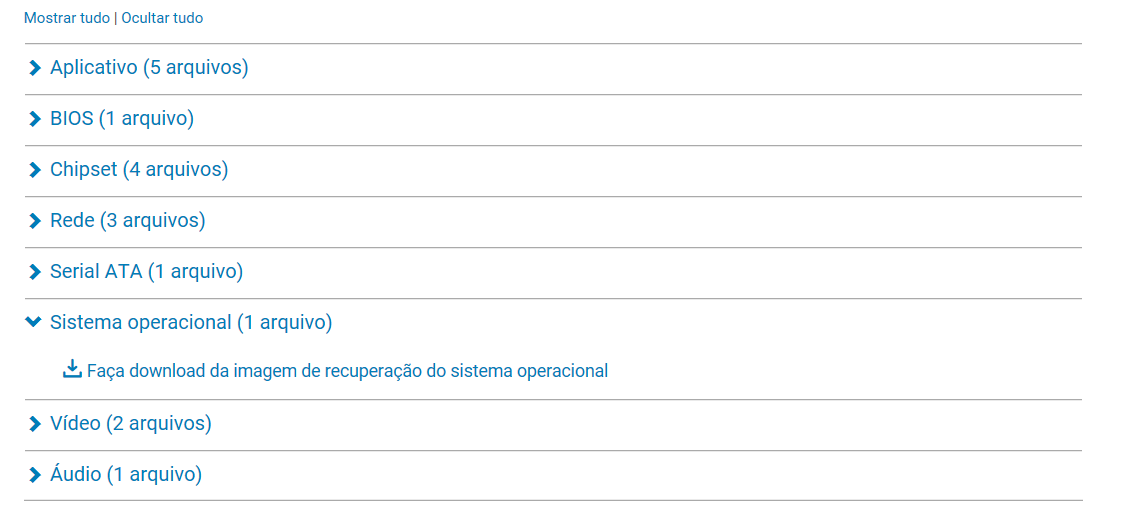This screenshot has height=525, width=1123.
Task: Expand the BIOS chevron arrow
Action: click(34, 120)
